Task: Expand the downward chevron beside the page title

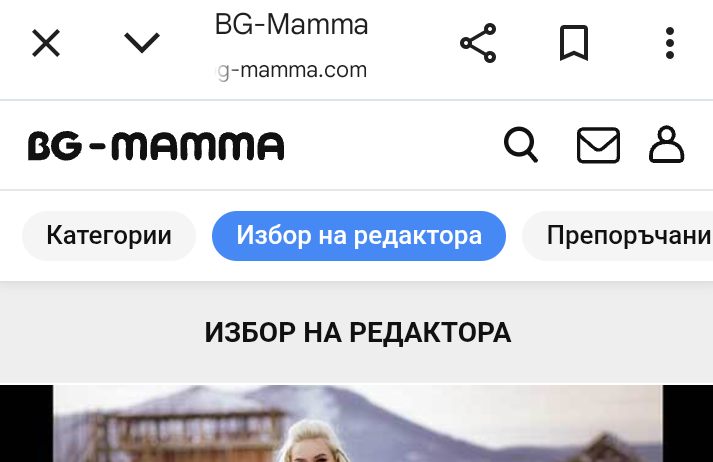Action: coord(142,43)
